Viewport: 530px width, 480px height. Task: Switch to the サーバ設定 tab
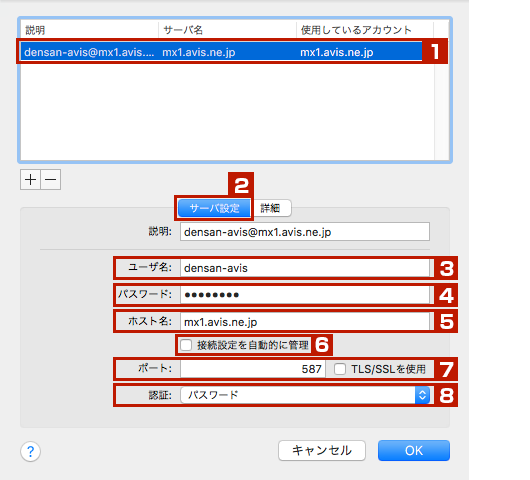[x=214, y=208]
